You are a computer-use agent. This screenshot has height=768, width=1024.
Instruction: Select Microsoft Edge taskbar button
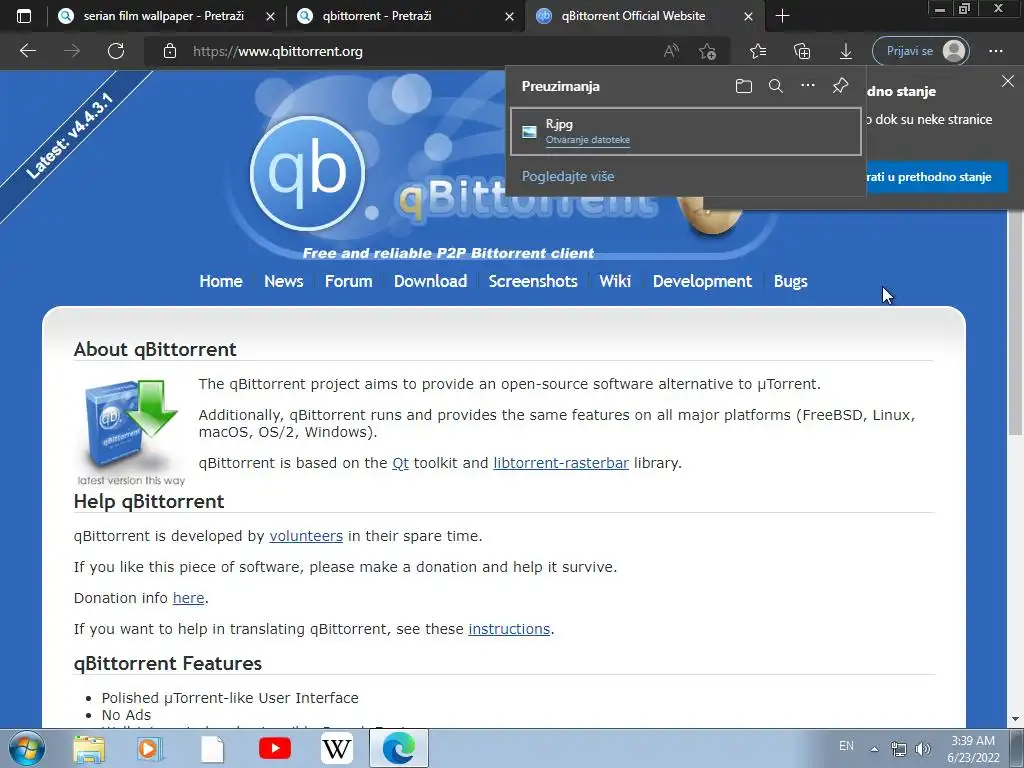(x=399, y=748)
